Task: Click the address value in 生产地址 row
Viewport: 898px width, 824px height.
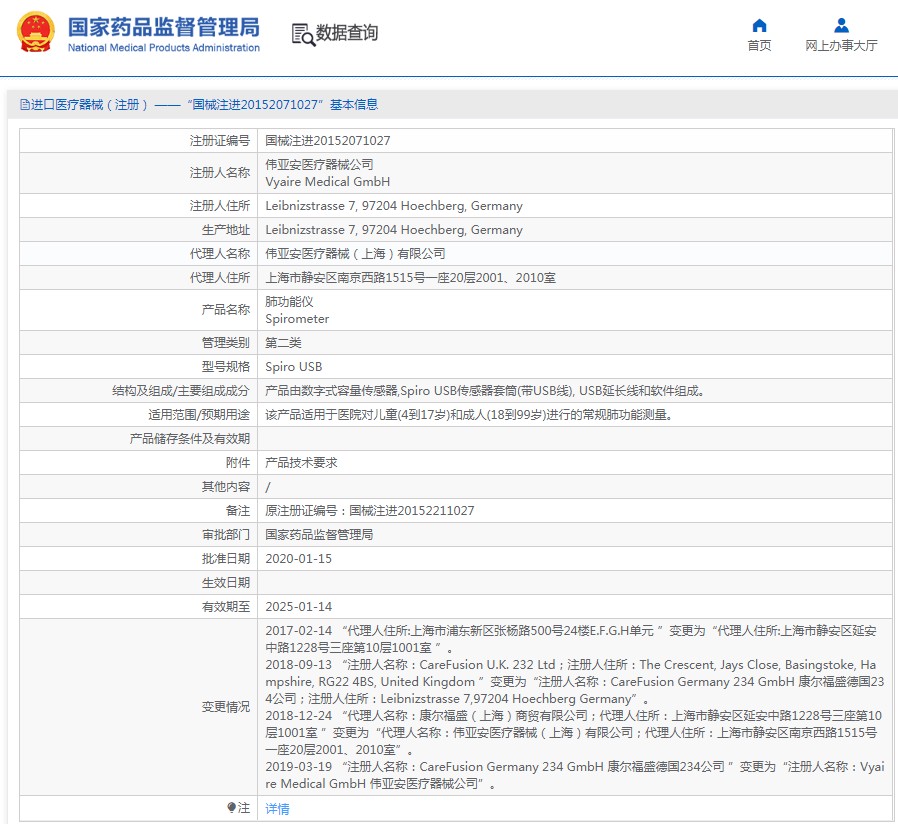Action: click(x=394, y=230)
